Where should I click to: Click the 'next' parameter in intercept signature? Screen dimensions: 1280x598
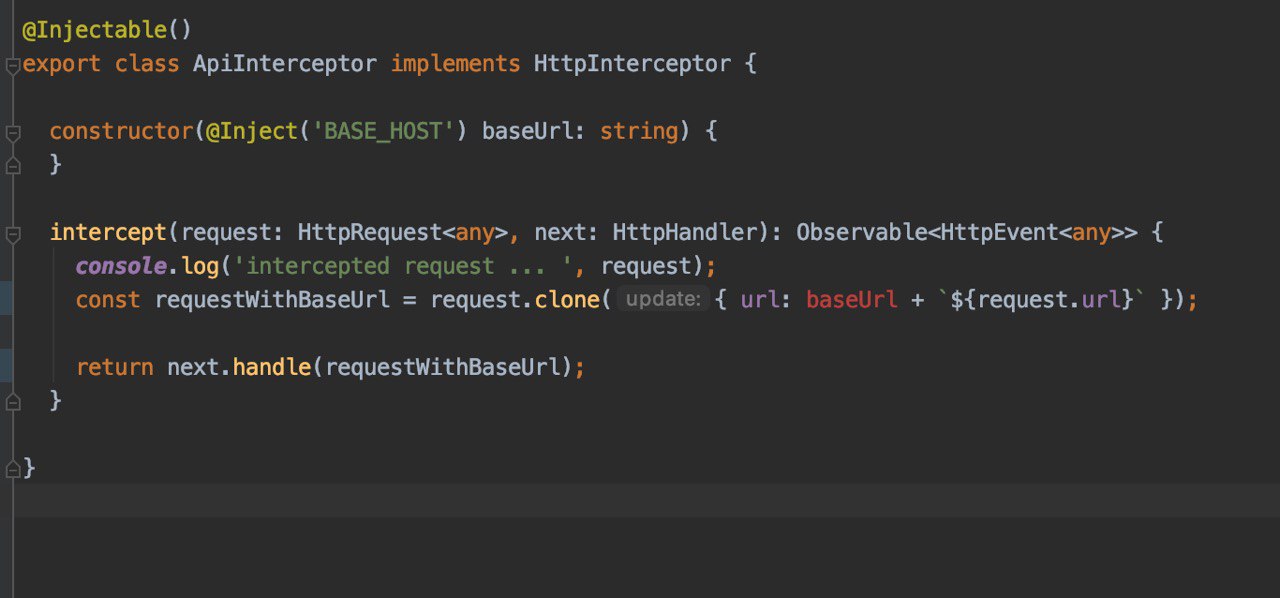(560, 233)
